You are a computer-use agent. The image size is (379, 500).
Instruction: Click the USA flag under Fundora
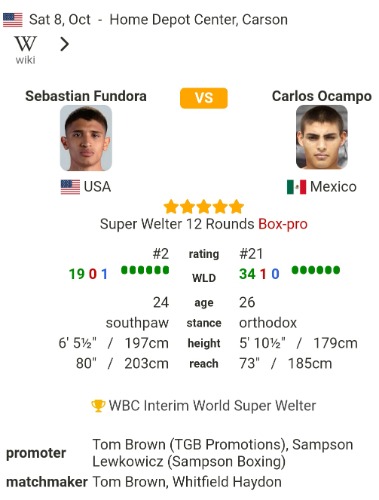click(70, 187)
